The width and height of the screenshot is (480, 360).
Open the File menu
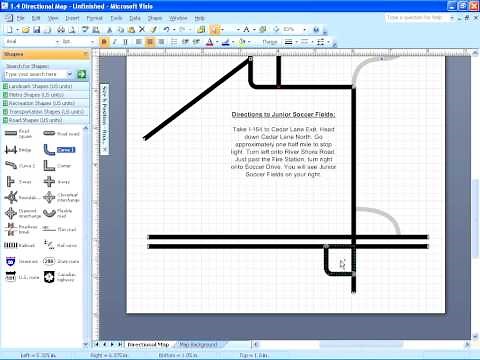(x=21, y=18)
